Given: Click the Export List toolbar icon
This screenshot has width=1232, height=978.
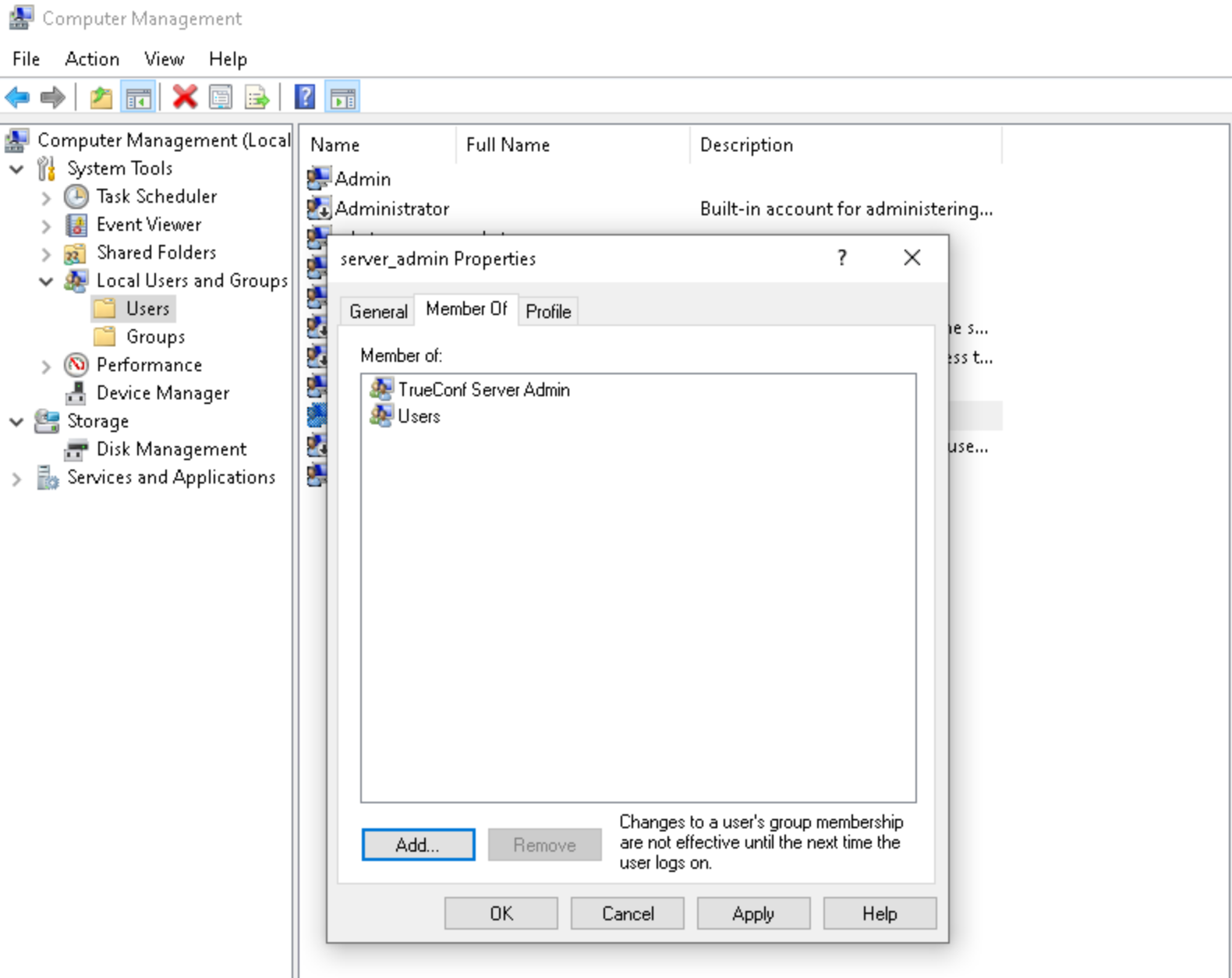Looking at the screenshot, I should tap(257, 97).
